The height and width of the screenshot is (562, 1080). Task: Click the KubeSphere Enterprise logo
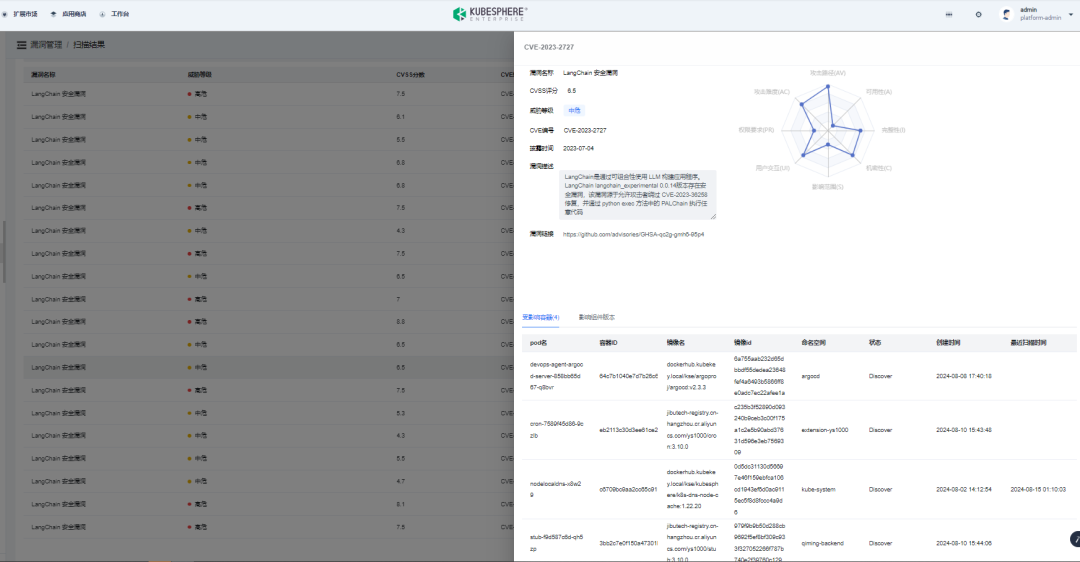490,14
